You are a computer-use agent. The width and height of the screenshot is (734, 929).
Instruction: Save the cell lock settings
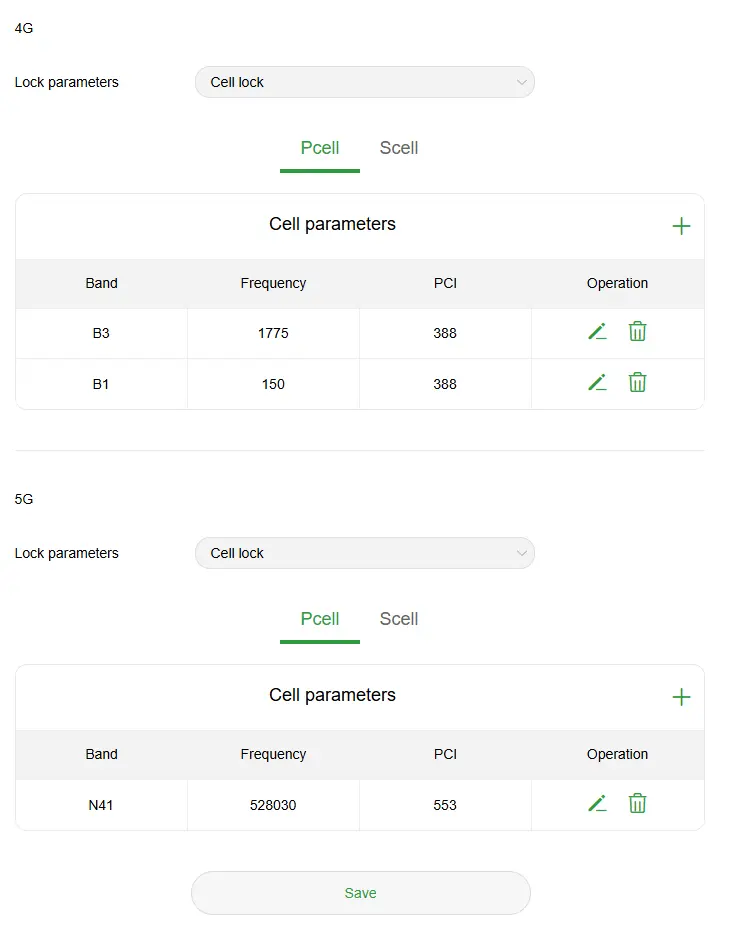pyautogui.click(x=361, y=893)
